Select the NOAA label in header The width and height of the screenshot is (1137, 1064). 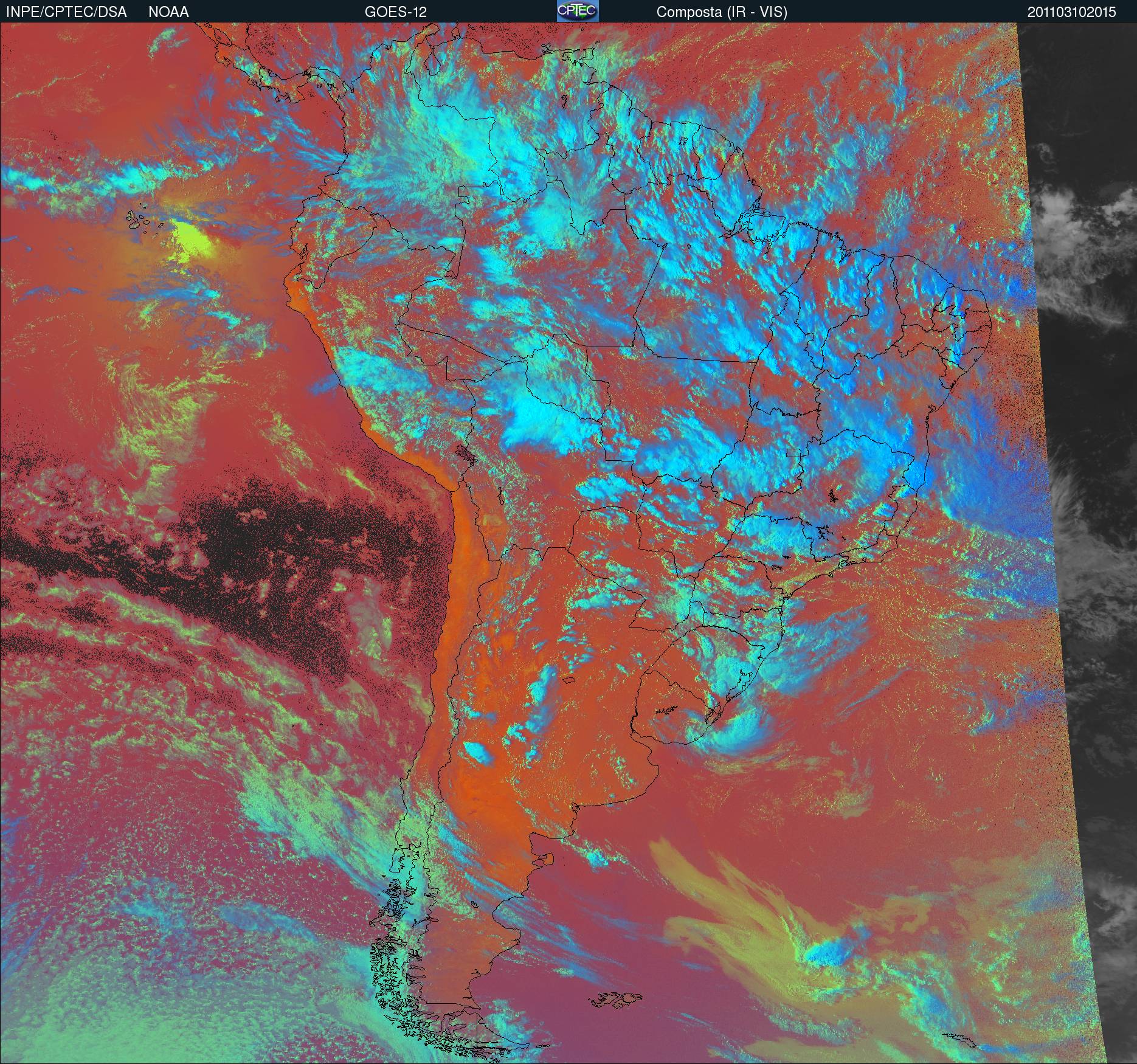168,12
